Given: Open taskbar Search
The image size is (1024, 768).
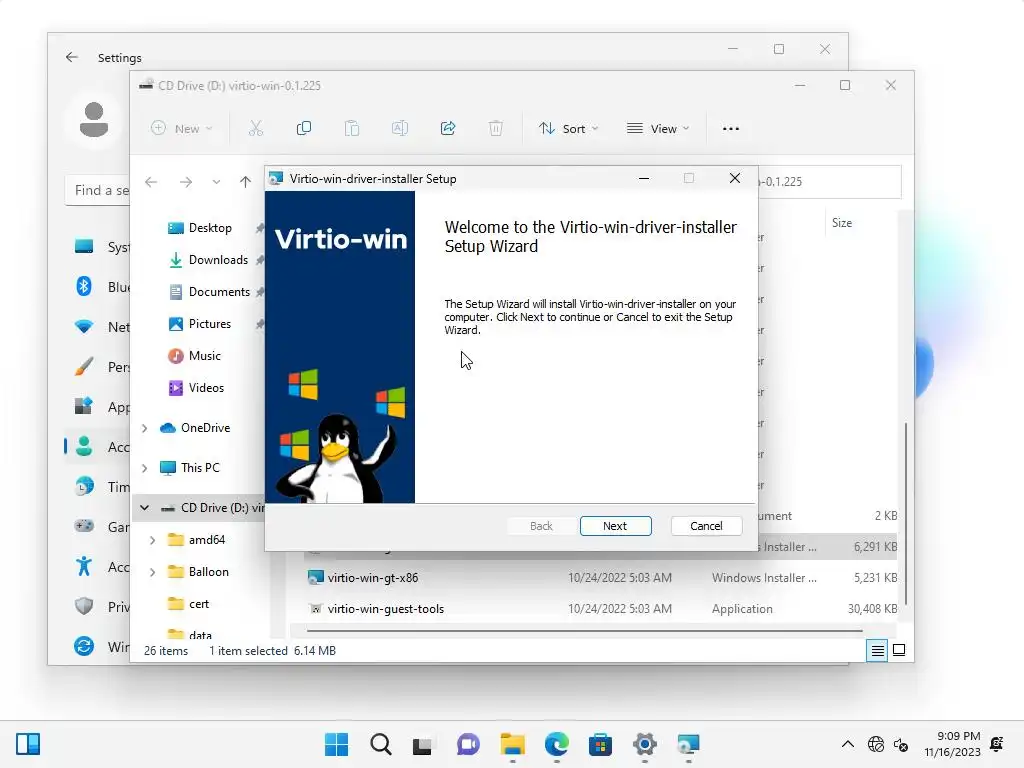Looking at the screenshot, I should click(381, 744).
